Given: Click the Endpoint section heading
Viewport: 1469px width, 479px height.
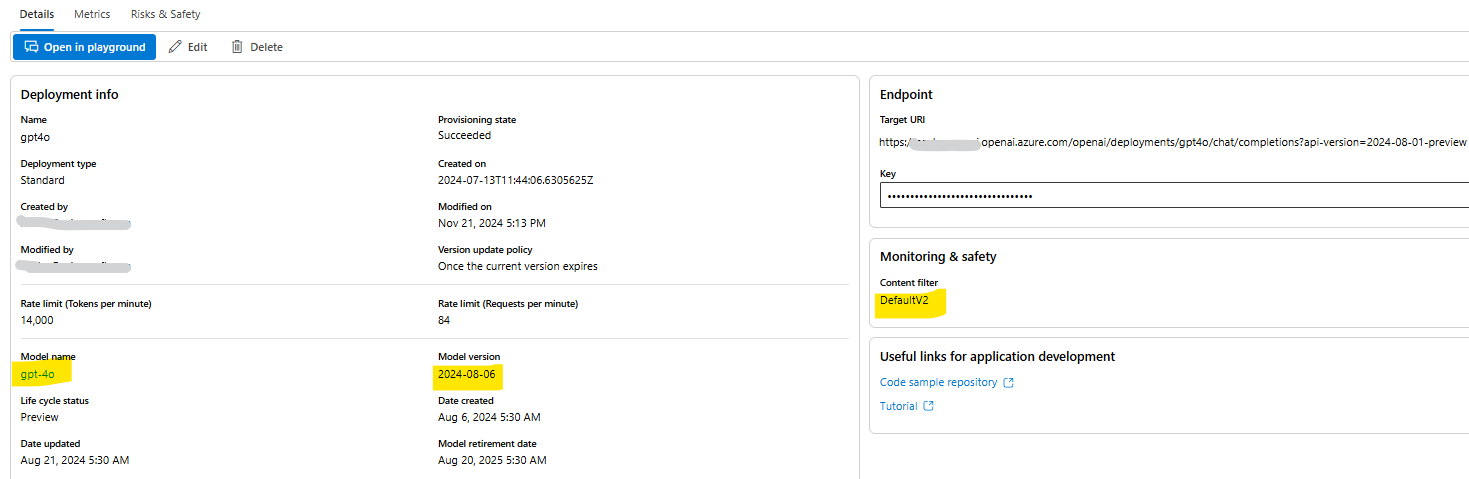Looking at the screenshot, I should (906, 94).
